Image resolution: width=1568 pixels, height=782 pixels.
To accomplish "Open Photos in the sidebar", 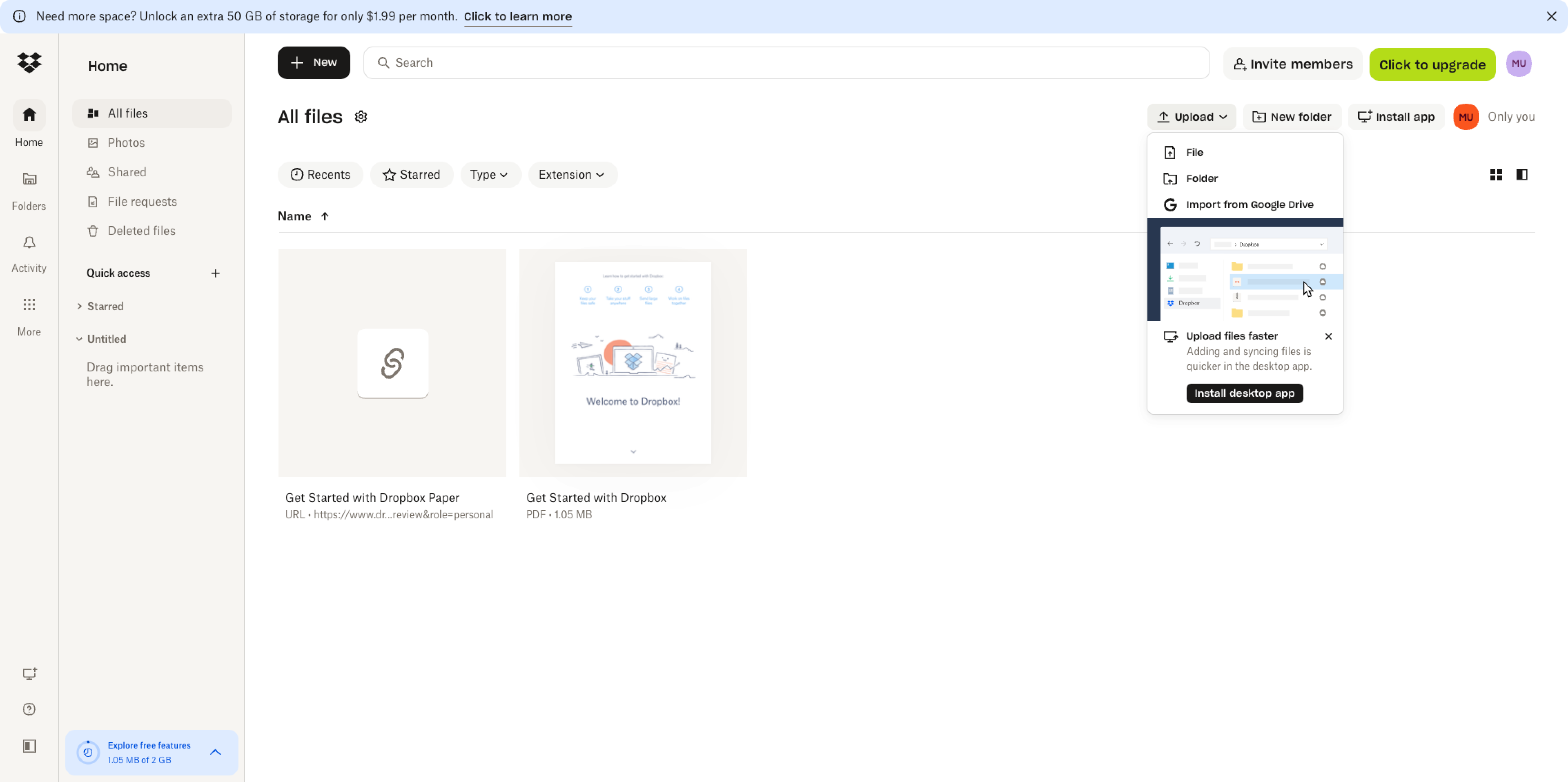I will tap(151, 142).
